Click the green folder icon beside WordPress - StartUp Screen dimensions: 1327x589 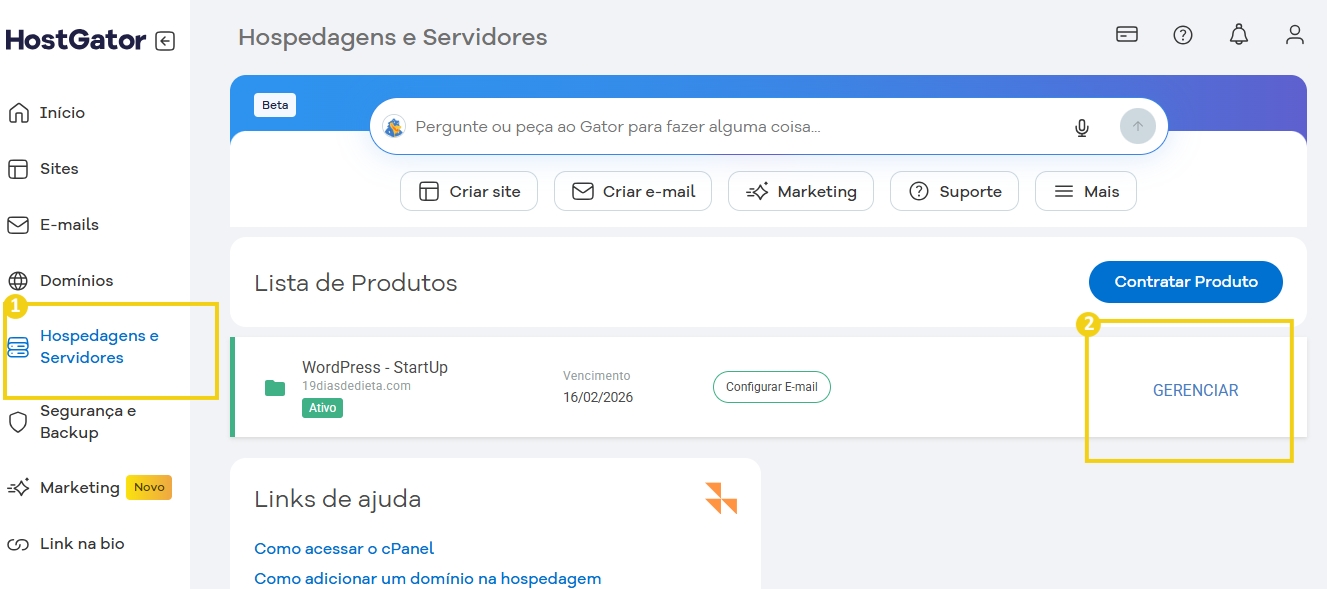pos(274,386)
